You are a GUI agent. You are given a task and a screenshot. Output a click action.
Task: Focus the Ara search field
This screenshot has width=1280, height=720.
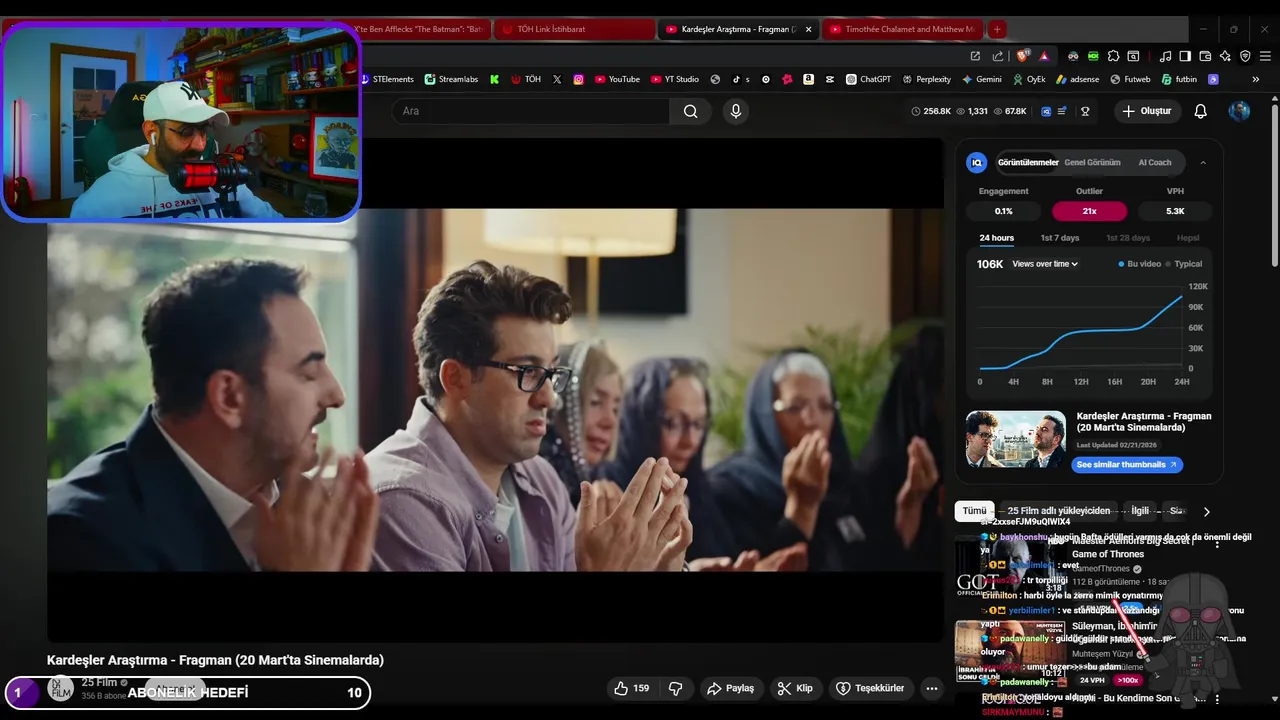[531, 111]
